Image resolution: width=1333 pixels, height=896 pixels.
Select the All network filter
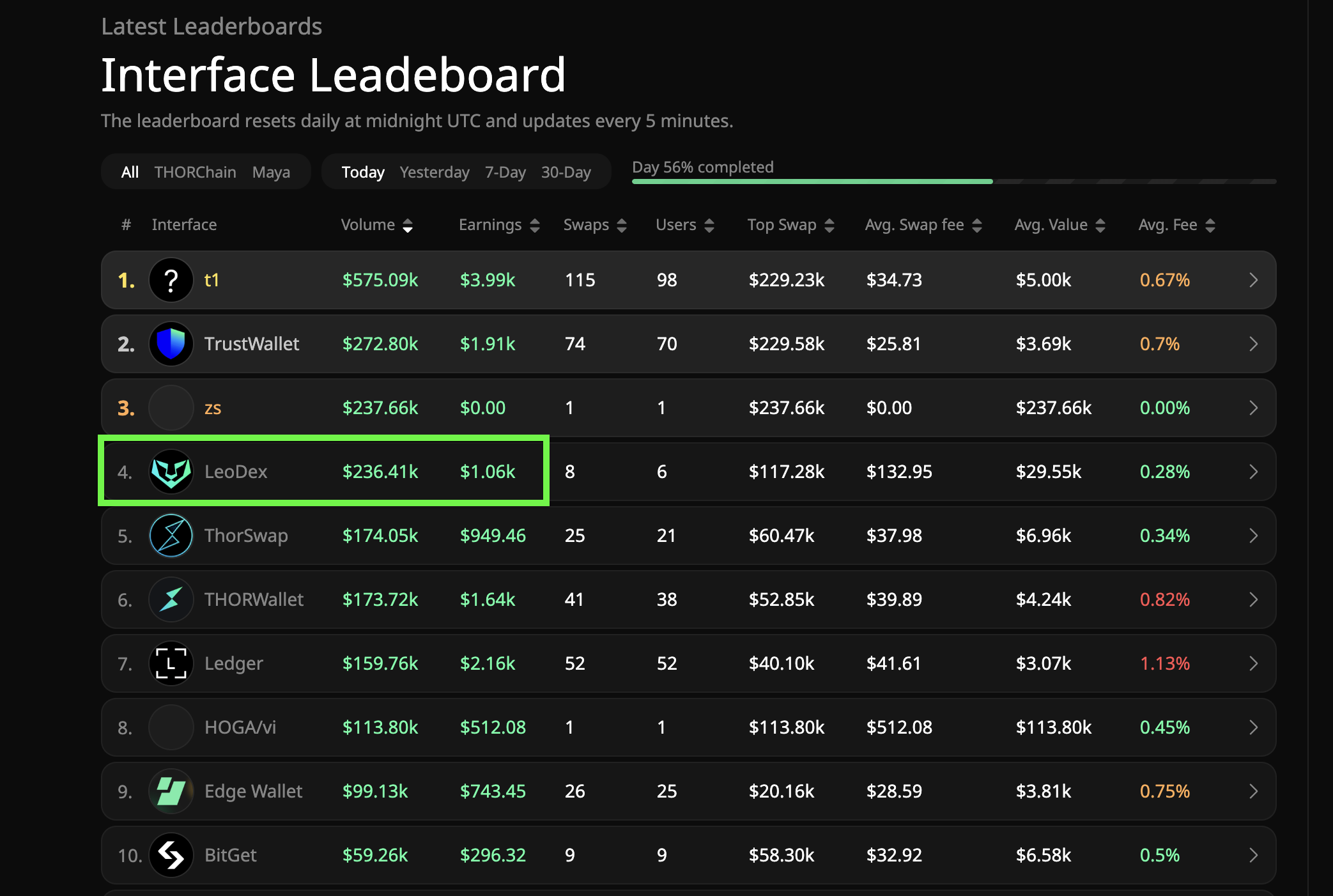(130, 172)
